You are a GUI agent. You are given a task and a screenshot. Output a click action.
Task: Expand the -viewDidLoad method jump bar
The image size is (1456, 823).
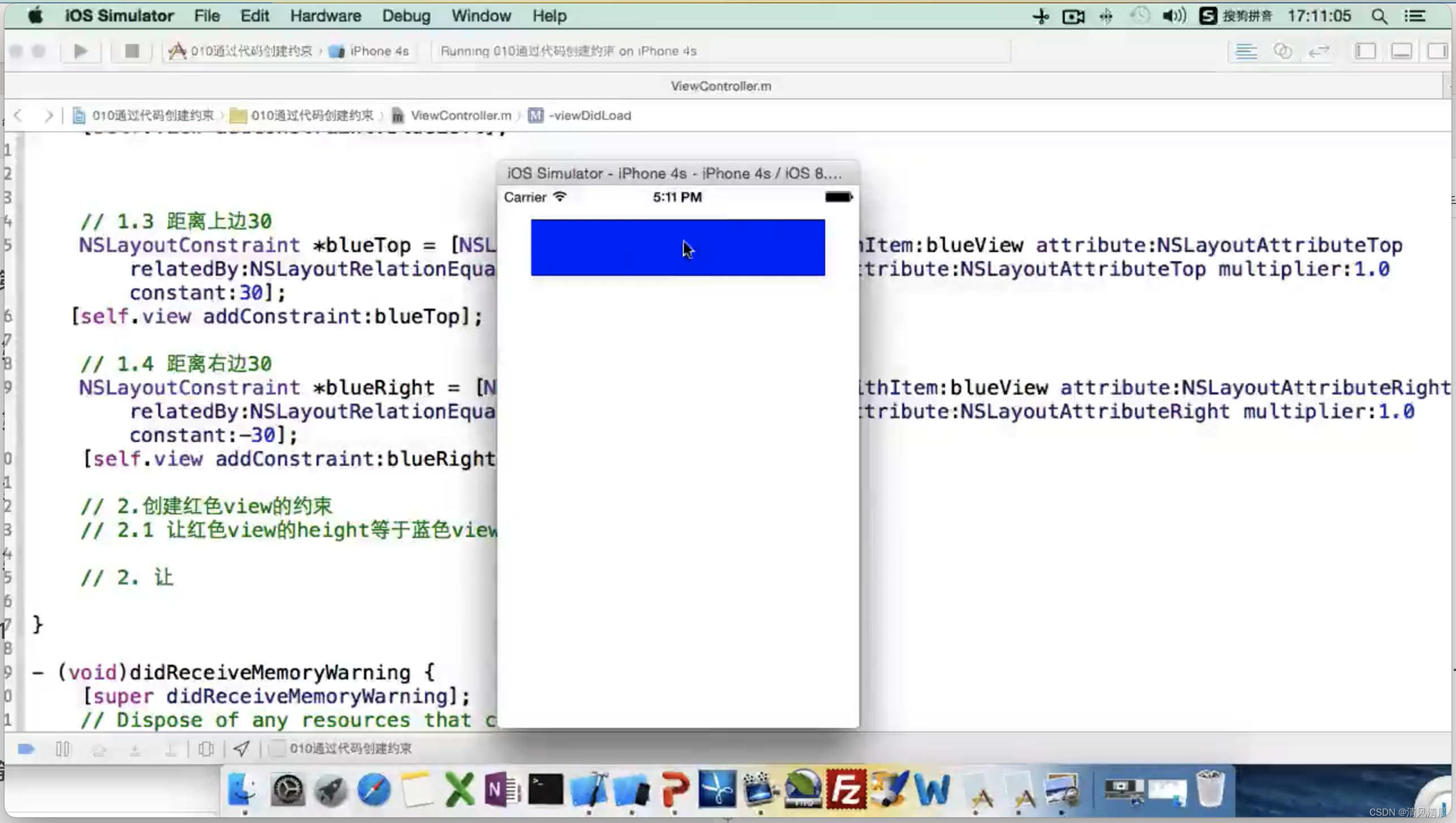coord(589,115)
